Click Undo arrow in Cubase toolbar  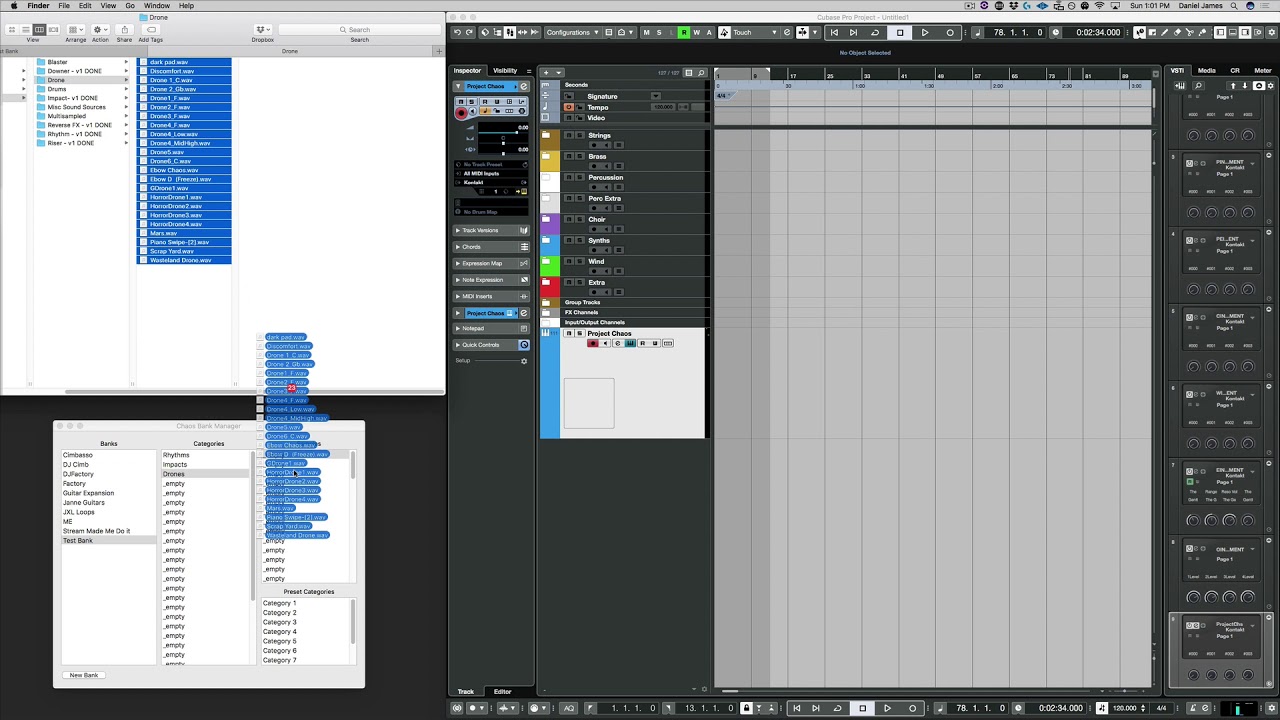pyautogui.click(x=457, y=32)
